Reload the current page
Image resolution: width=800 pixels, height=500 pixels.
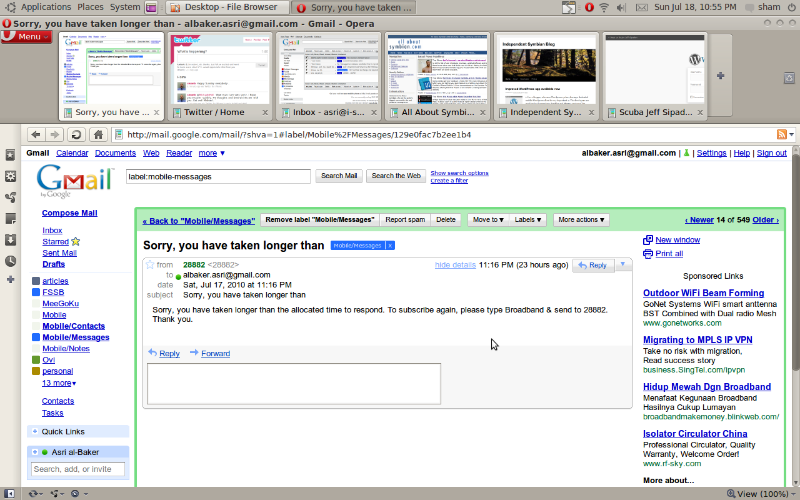76,135
